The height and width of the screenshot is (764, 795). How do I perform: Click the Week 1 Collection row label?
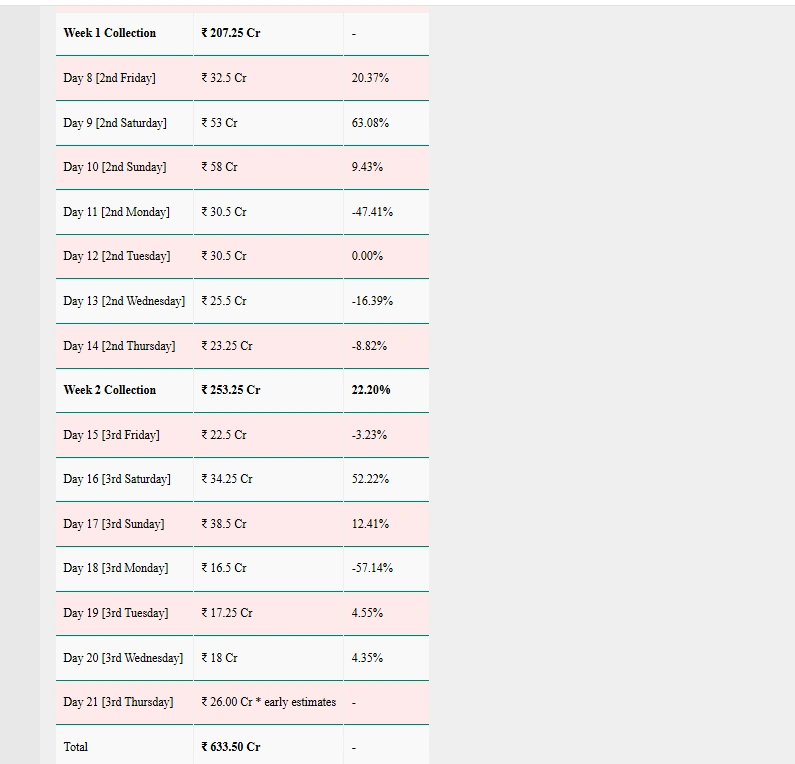110,33
